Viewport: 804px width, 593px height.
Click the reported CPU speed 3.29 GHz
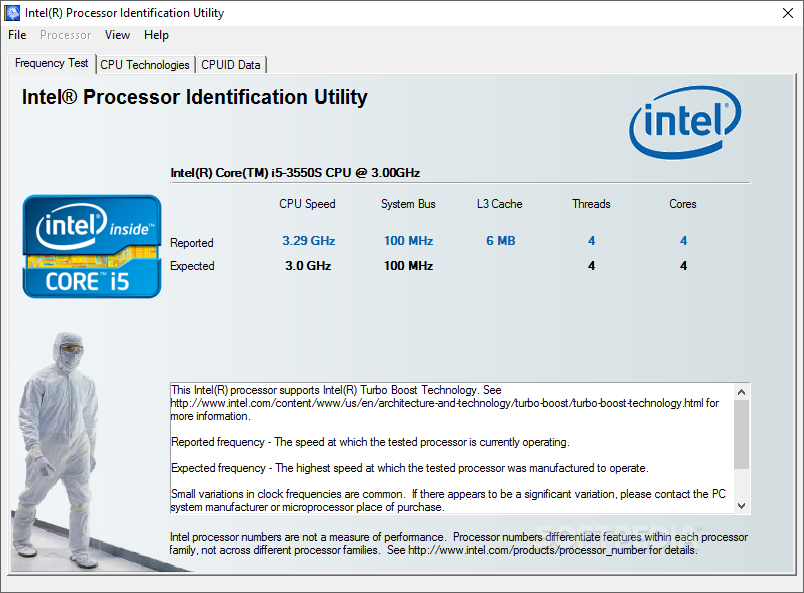pyautogui.click(x=309, y=241)
